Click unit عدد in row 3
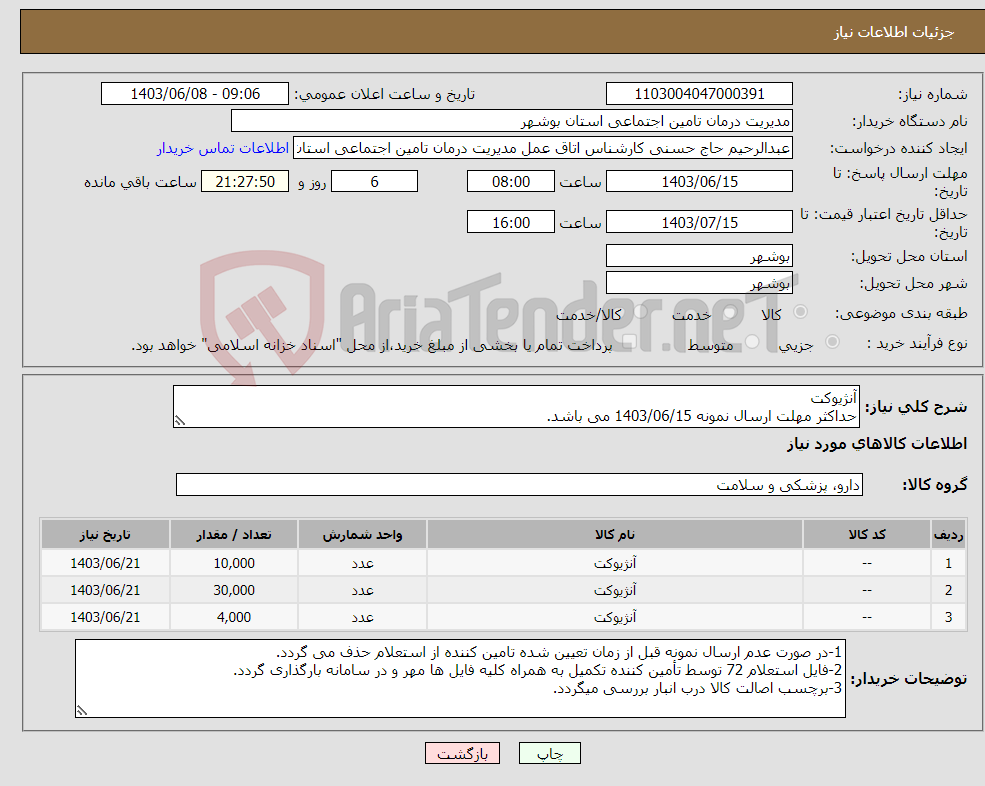Viewport: 985px width, 786px height. [362, 617]
